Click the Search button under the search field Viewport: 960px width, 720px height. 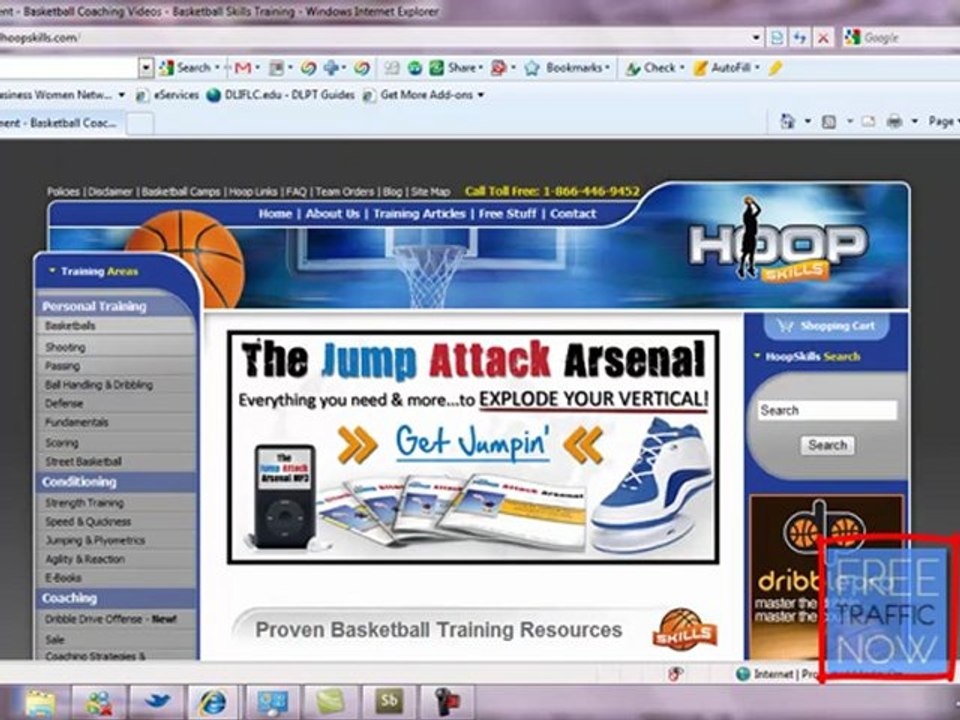click(827, 445)
